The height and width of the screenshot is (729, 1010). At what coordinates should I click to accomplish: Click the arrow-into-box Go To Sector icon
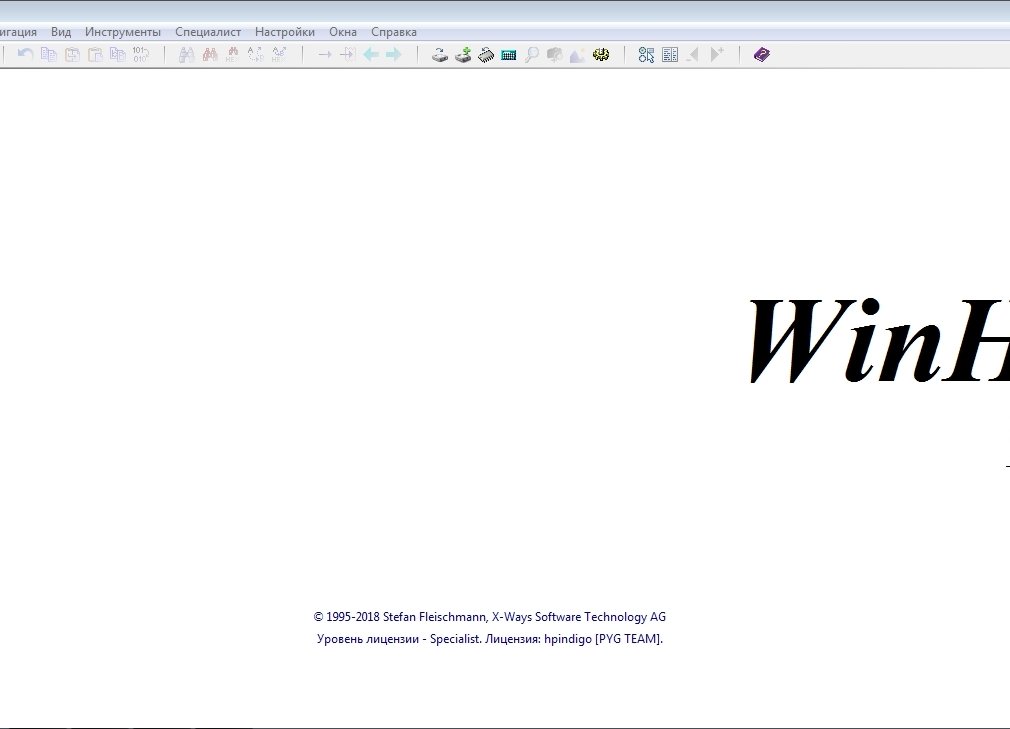point(348,55)
